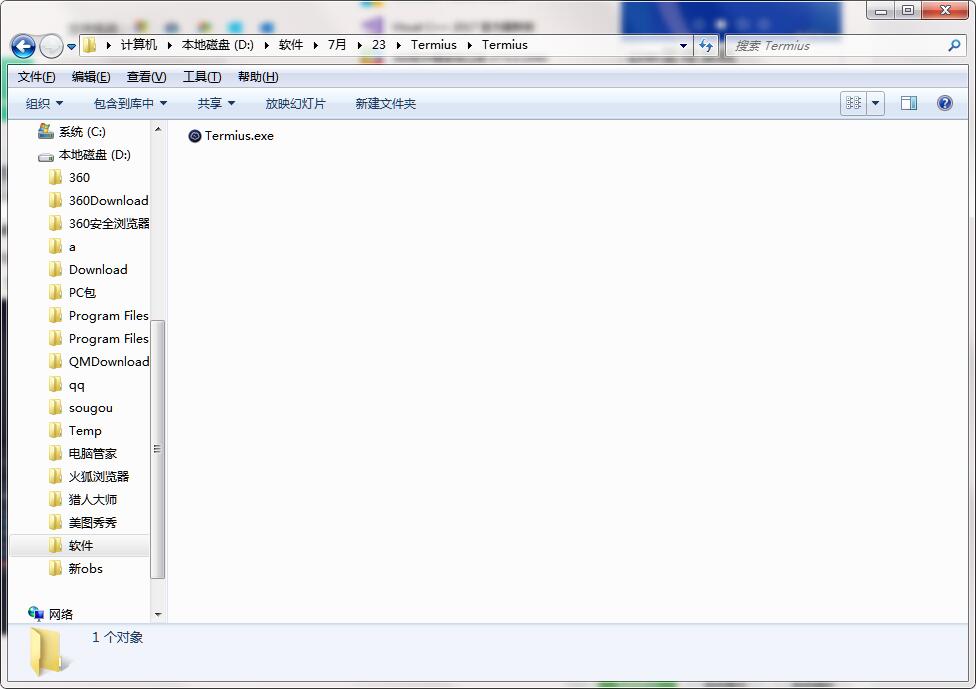Click the folder icon in address bar
Screen dimensions: 976x689
(90, 45)
